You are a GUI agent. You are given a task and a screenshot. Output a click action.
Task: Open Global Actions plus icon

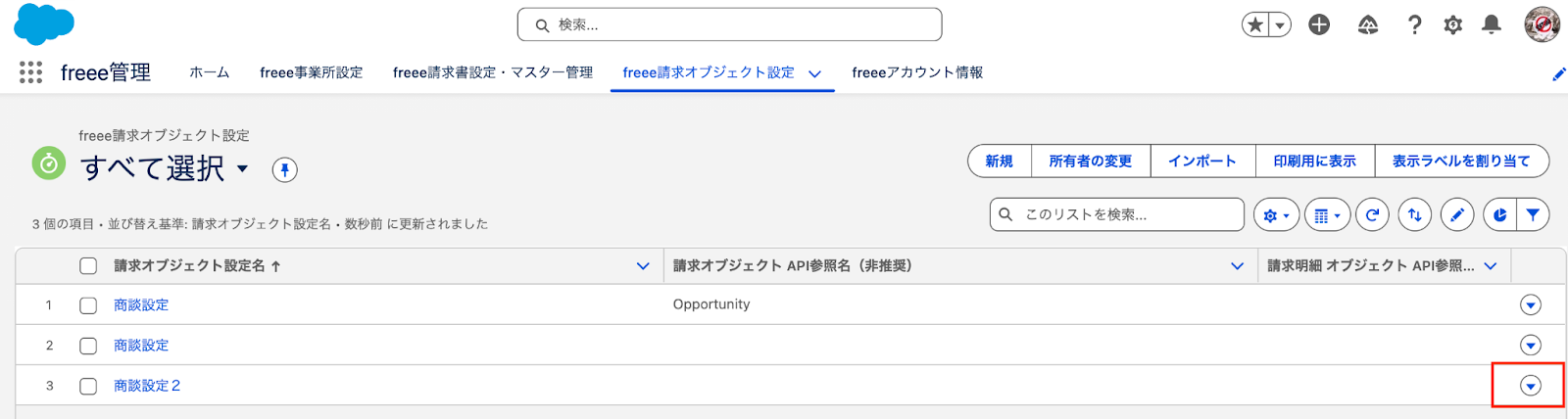coord(1319,24)
